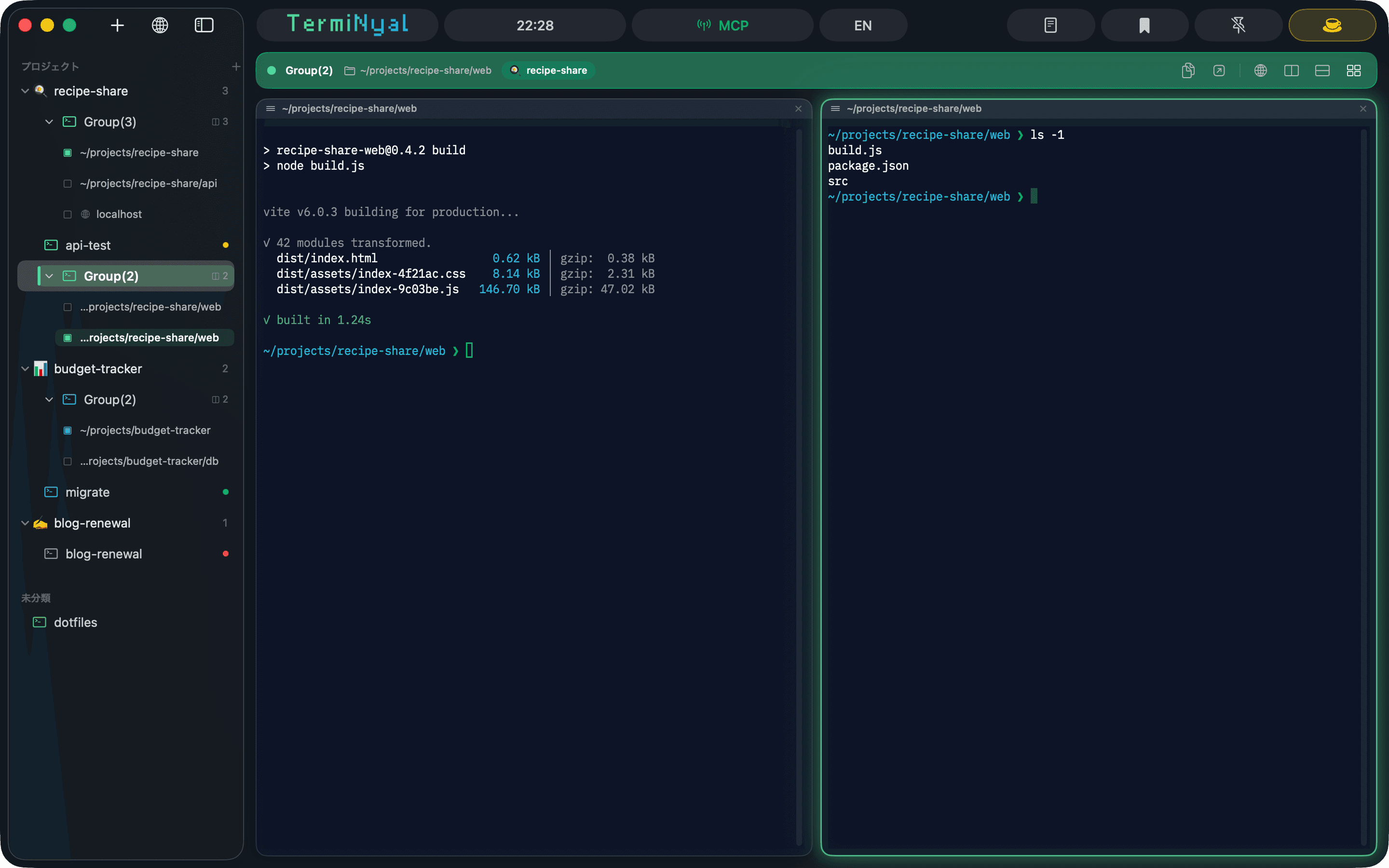Click the plus icon in title bar
This screenshot has height=868, width=1389.
point(117,25)
